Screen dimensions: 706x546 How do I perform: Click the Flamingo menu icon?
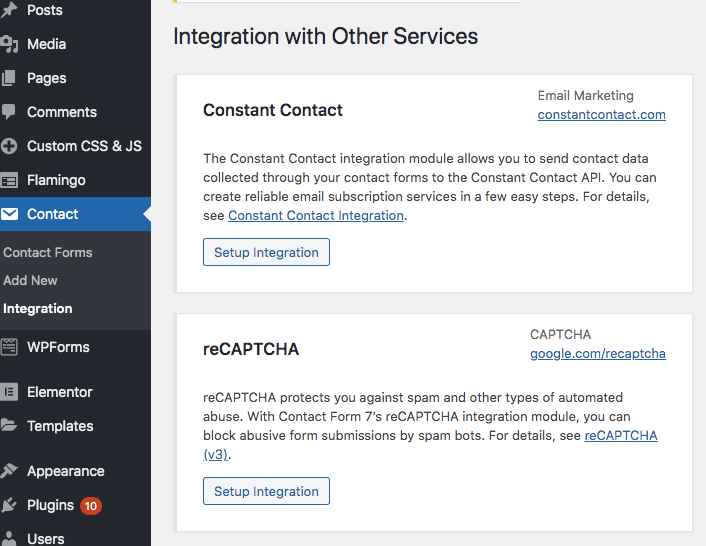[x=9, y=180]
